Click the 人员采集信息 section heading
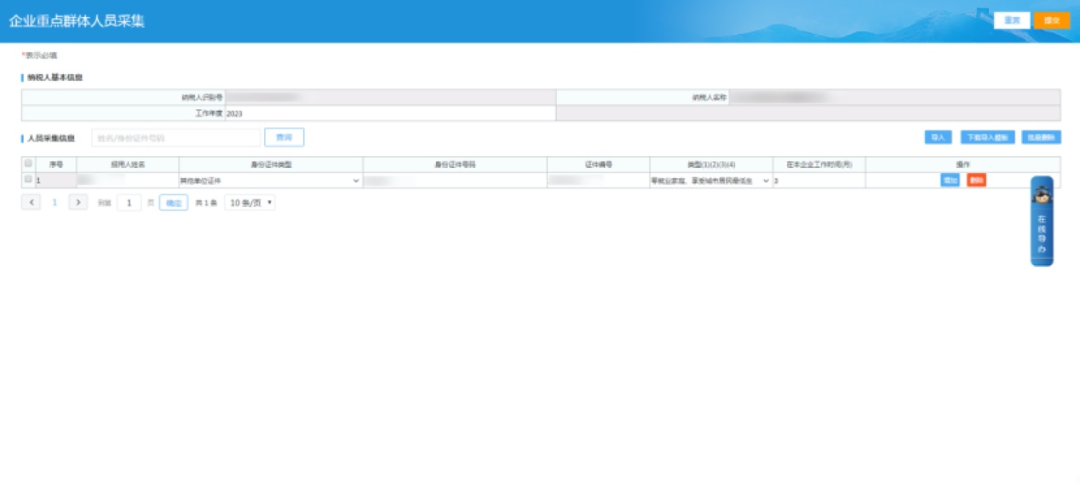 (x=51, y=138)
